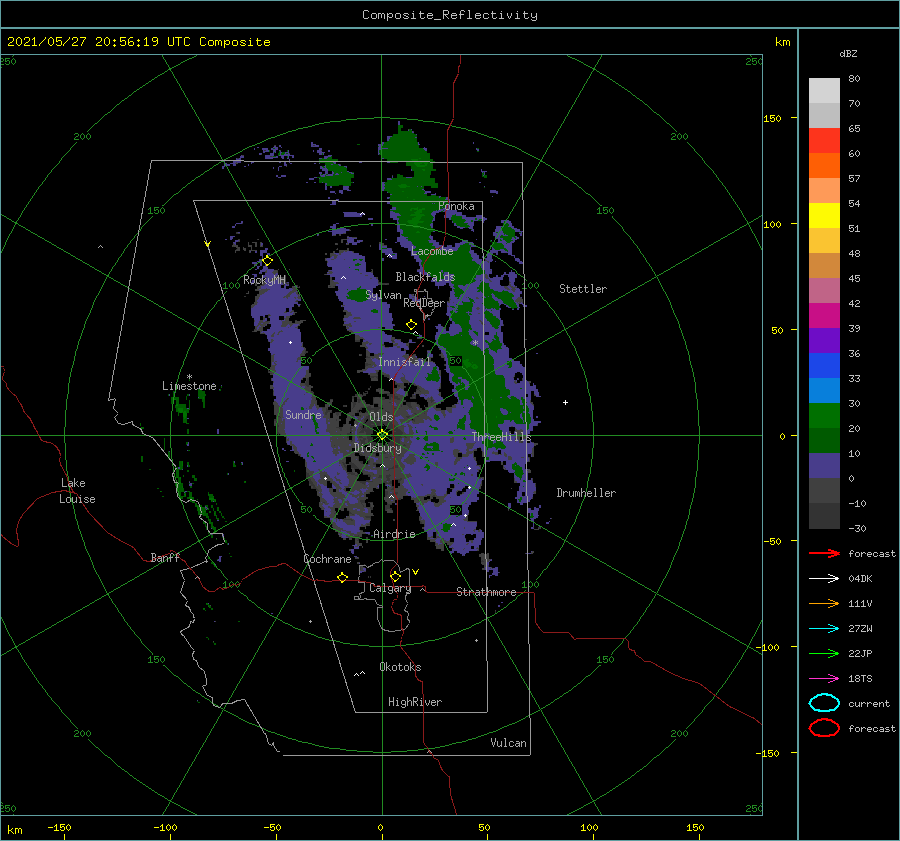Click the RockyMH label
The width and height of the screenshot is (900, 841).
click(264, 280)
